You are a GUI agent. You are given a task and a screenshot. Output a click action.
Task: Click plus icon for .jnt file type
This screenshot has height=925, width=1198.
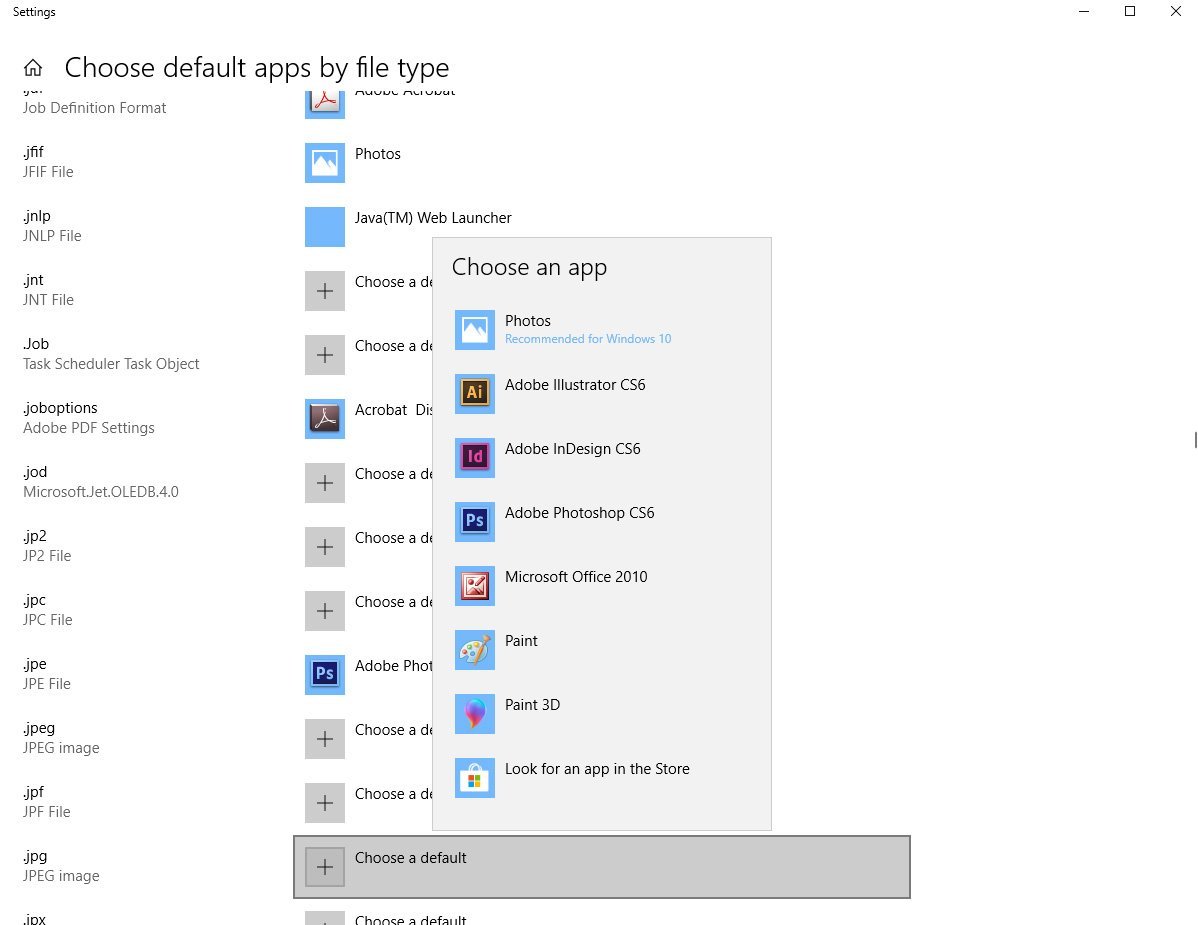pos(325,291)
